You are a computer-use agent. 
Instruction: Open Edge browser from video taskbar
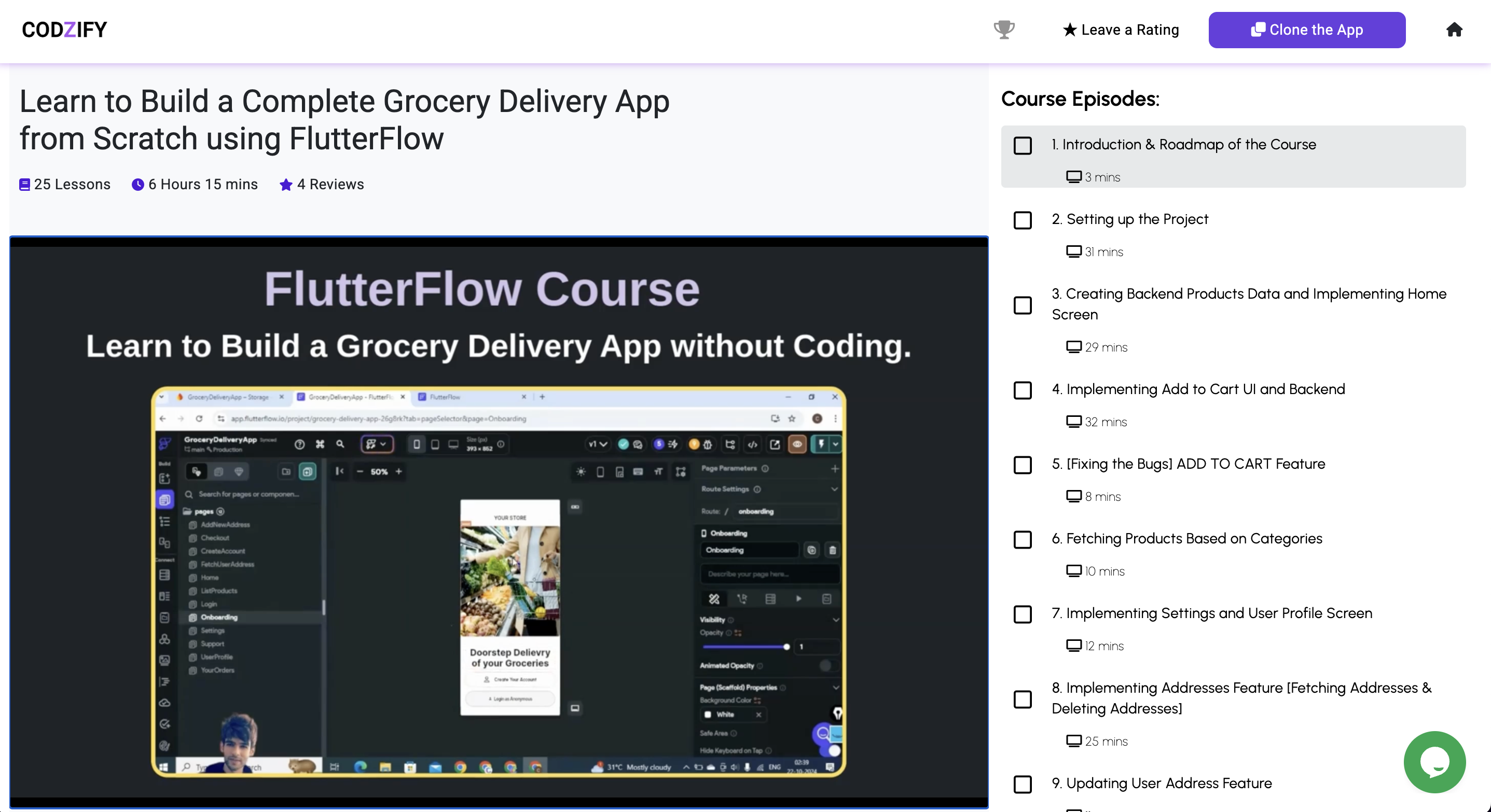tap(360, 767)
